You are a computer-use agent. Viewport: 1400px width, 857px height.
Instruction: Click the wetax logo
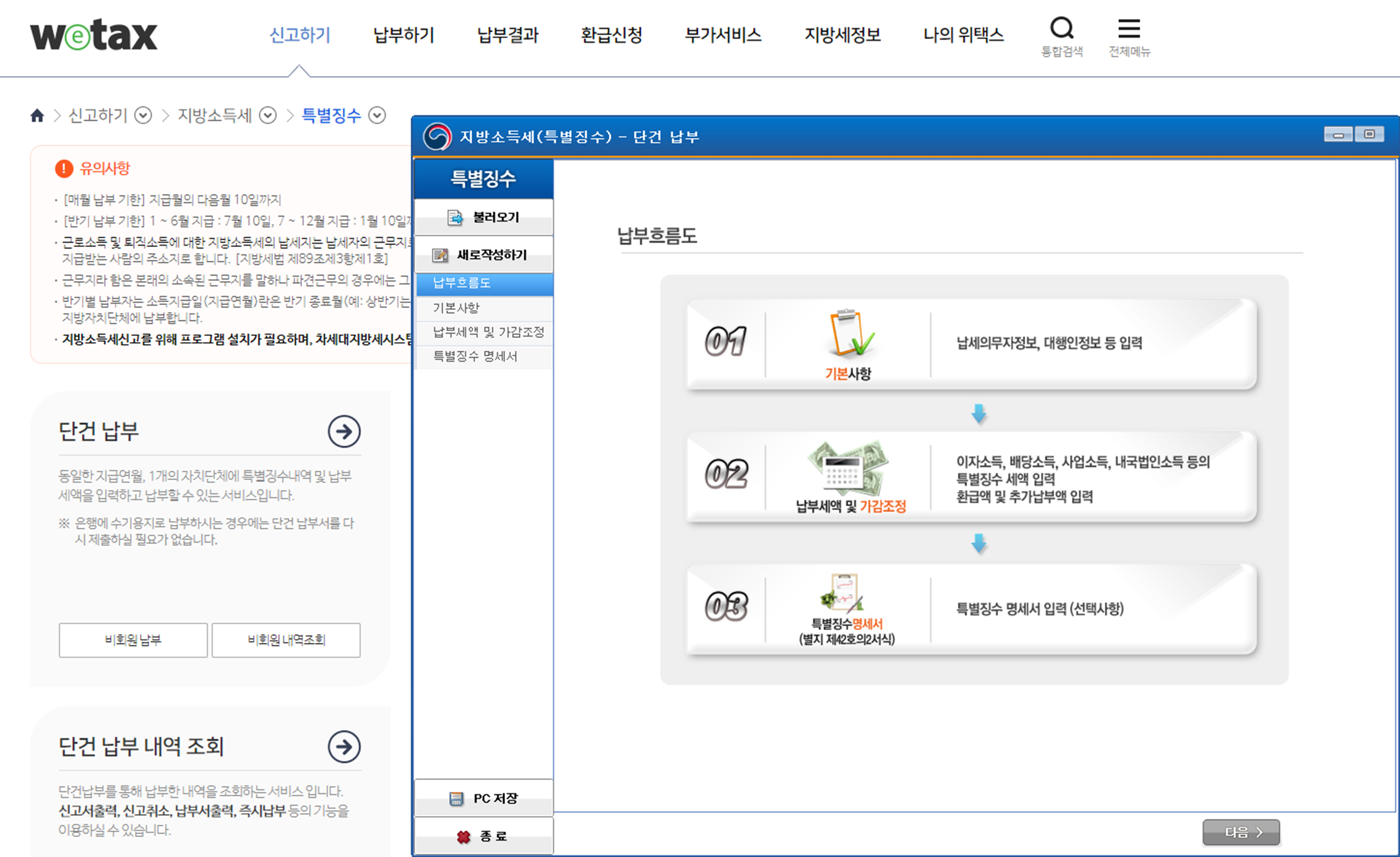pyautogui.click(x=94, y=35)
